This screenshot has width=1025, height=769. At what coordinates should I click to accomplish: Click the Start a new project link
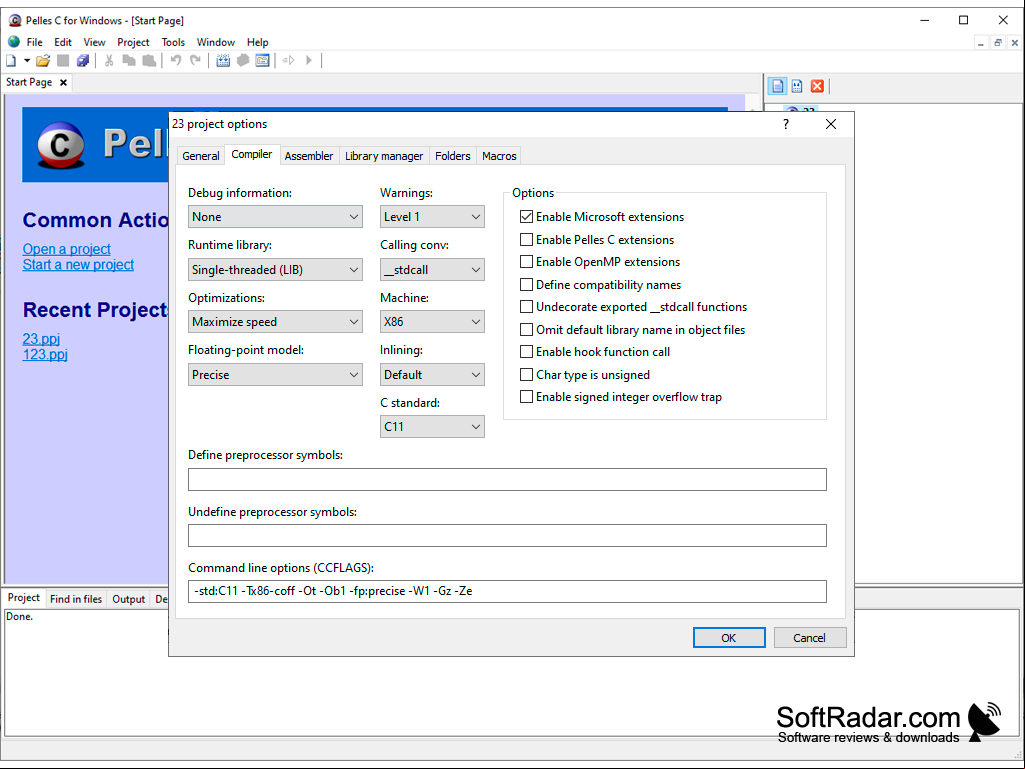[78, 265]
